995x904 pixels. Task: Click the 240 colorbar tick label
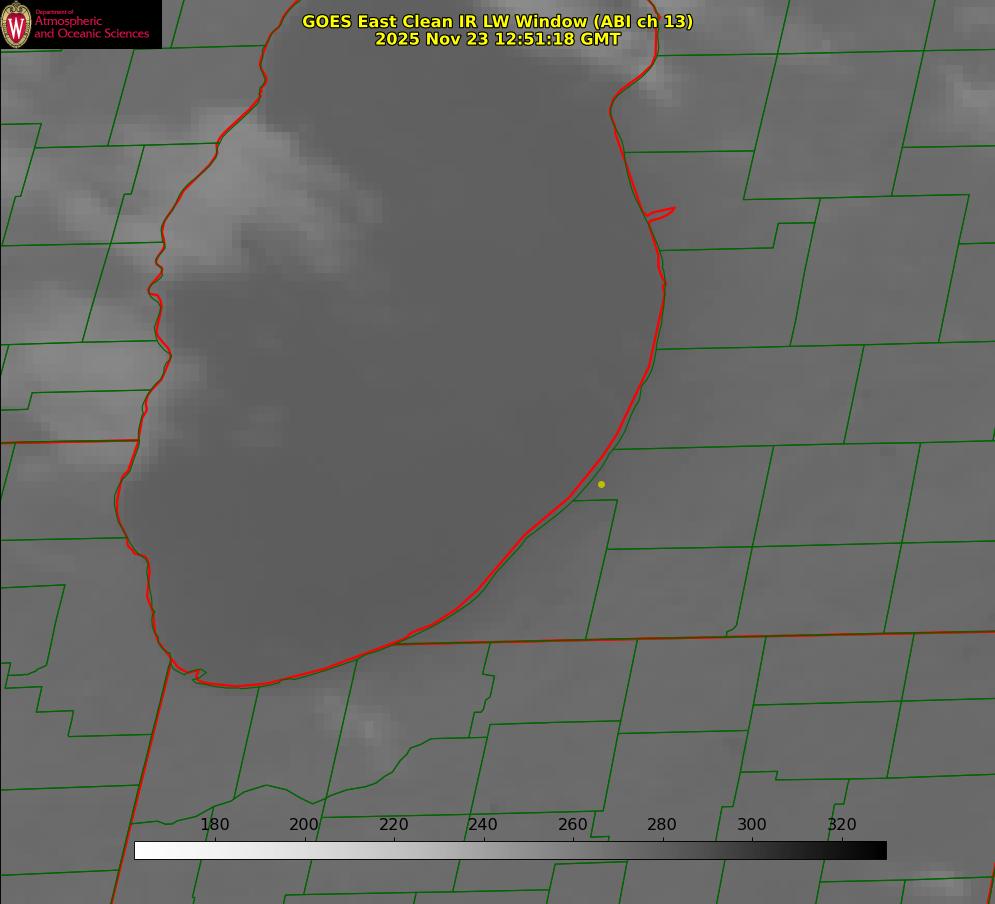click(x=483, y=825)
